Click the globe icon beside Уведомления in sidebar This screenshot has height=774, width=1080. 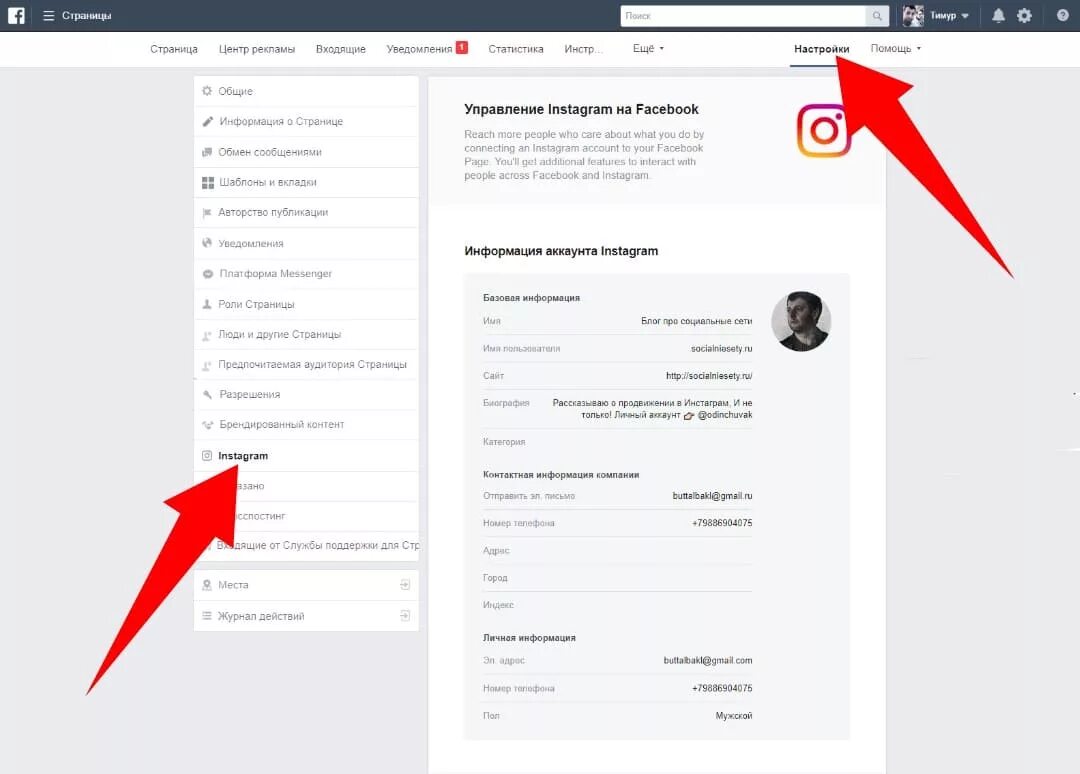pos(207,242)
